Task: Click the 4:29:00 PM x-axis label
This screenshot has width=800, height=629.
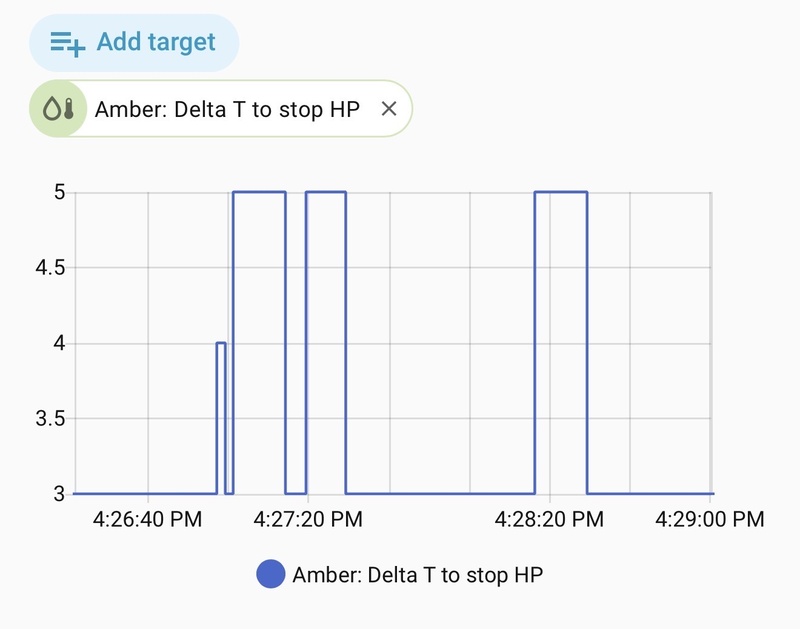Action: click(x=710, y=520)
